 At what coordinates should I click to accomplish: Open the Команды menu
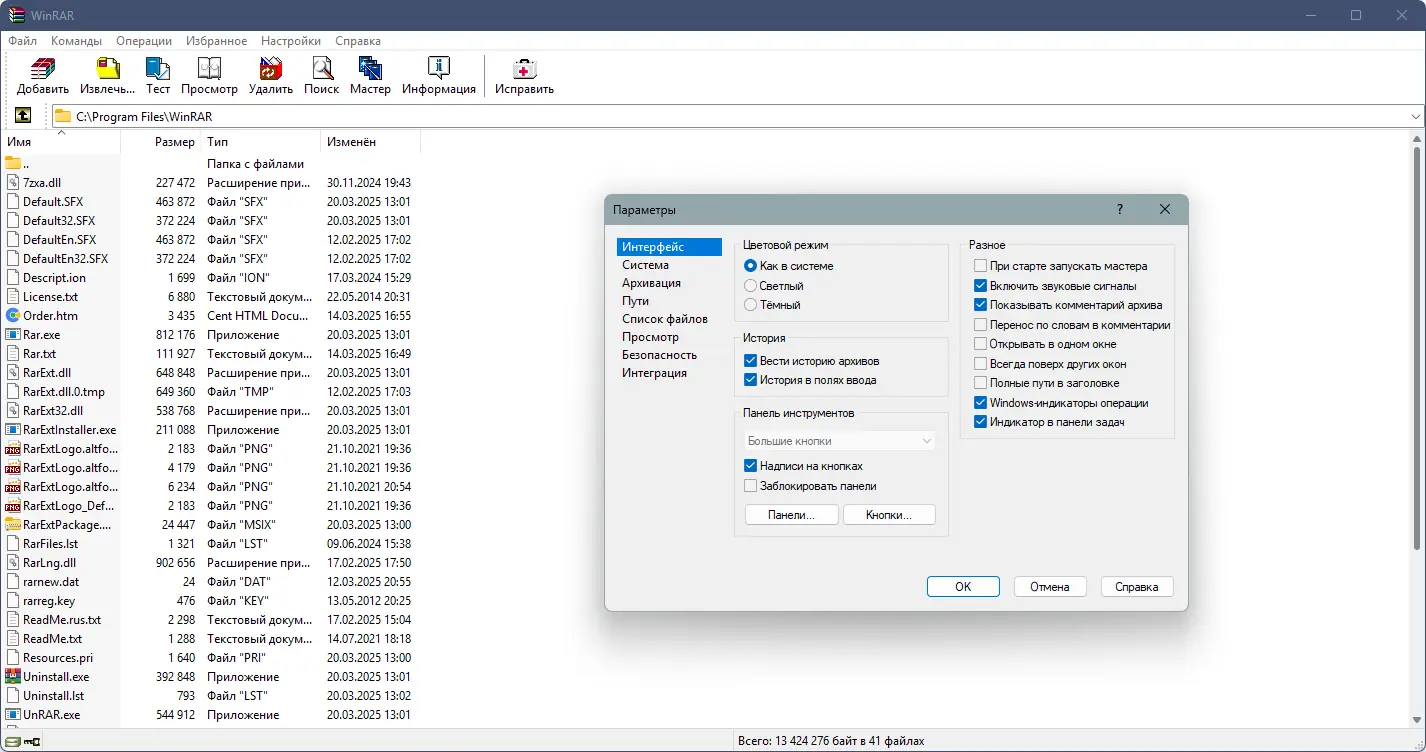point(77,41)
